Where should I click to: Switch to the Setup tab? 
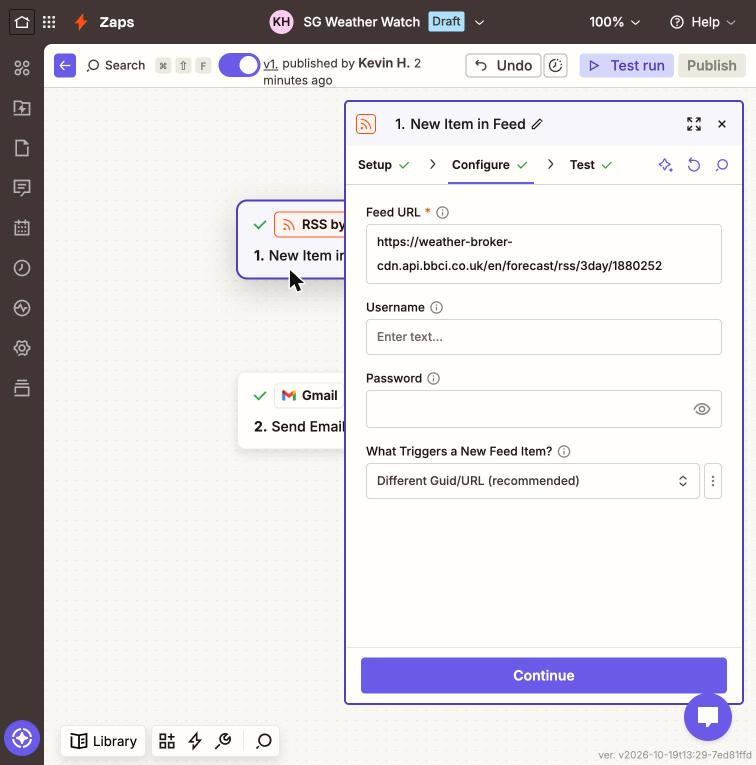(383, 165)
